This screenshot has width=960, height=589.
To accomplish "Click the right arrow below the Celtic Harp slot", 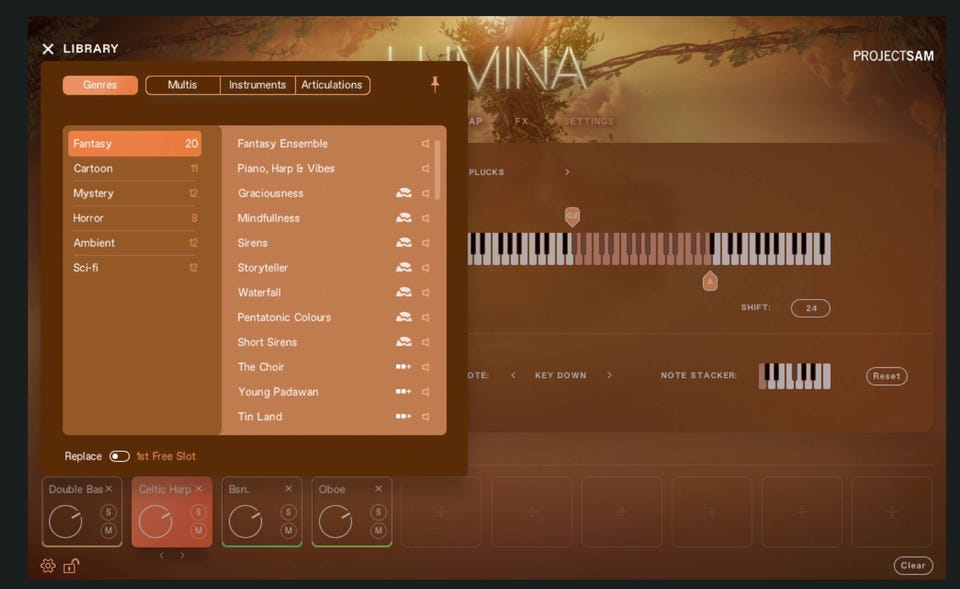I will pos(182,555).
